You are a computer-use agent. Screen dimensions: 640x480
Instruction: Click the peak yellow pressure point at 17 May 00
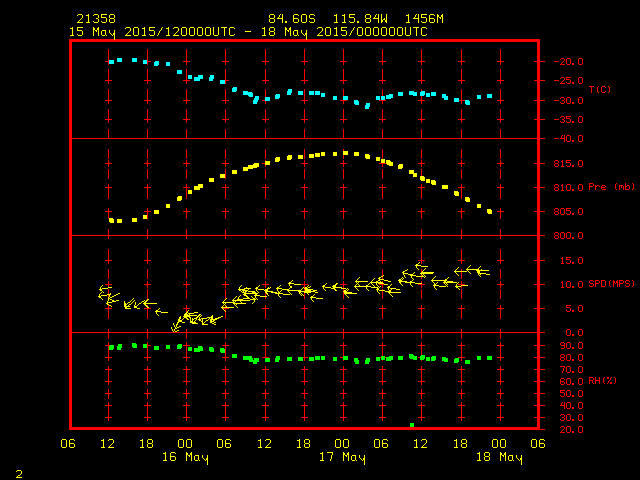pos(345,153)
